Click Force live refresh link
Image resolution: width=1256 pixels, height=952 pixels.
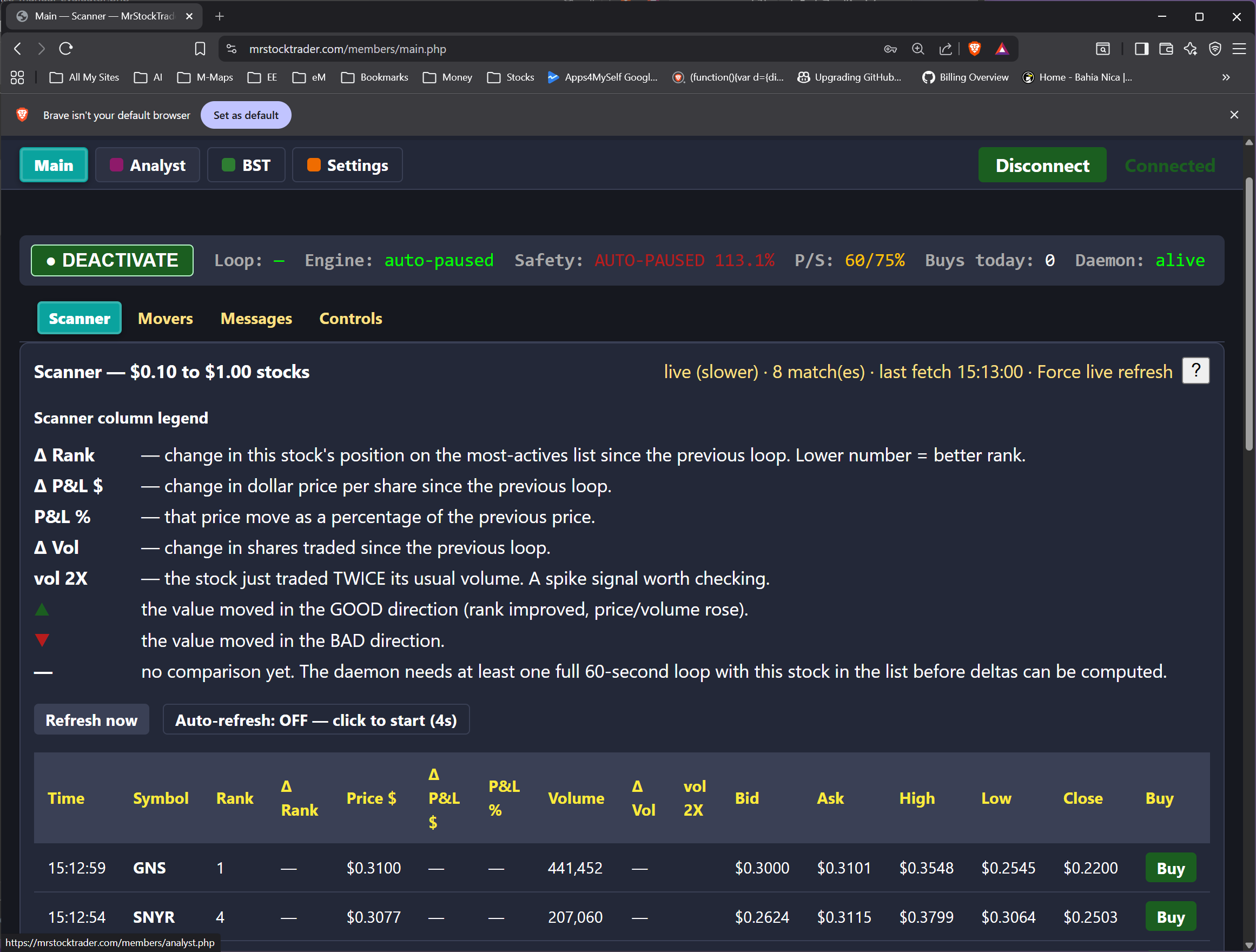pyautogui.click(x=1105, y=372)
